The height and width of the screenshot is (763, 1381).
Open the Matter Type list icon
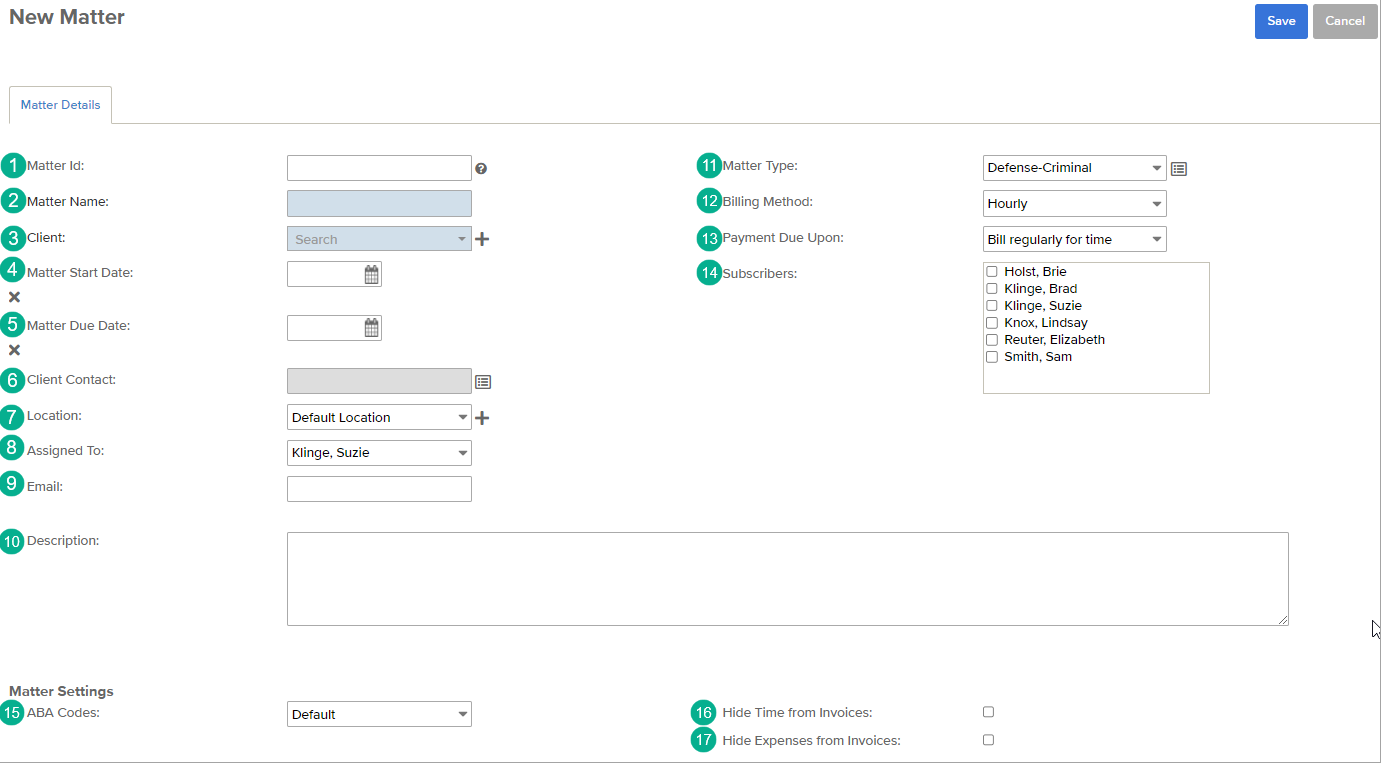click(1179, 169)
